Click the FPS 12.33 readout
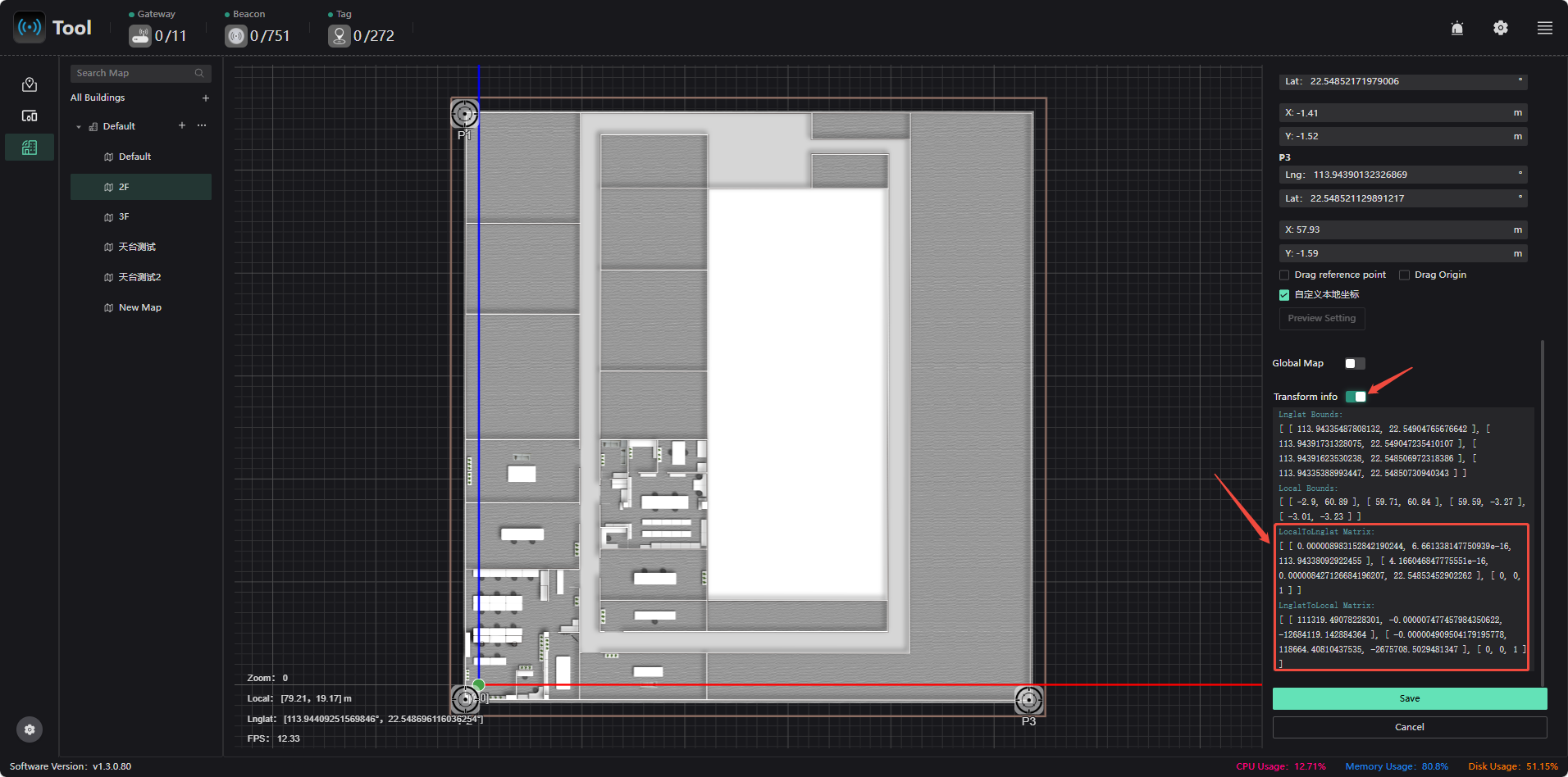The image size is (1568, 777). click(274, 738)
